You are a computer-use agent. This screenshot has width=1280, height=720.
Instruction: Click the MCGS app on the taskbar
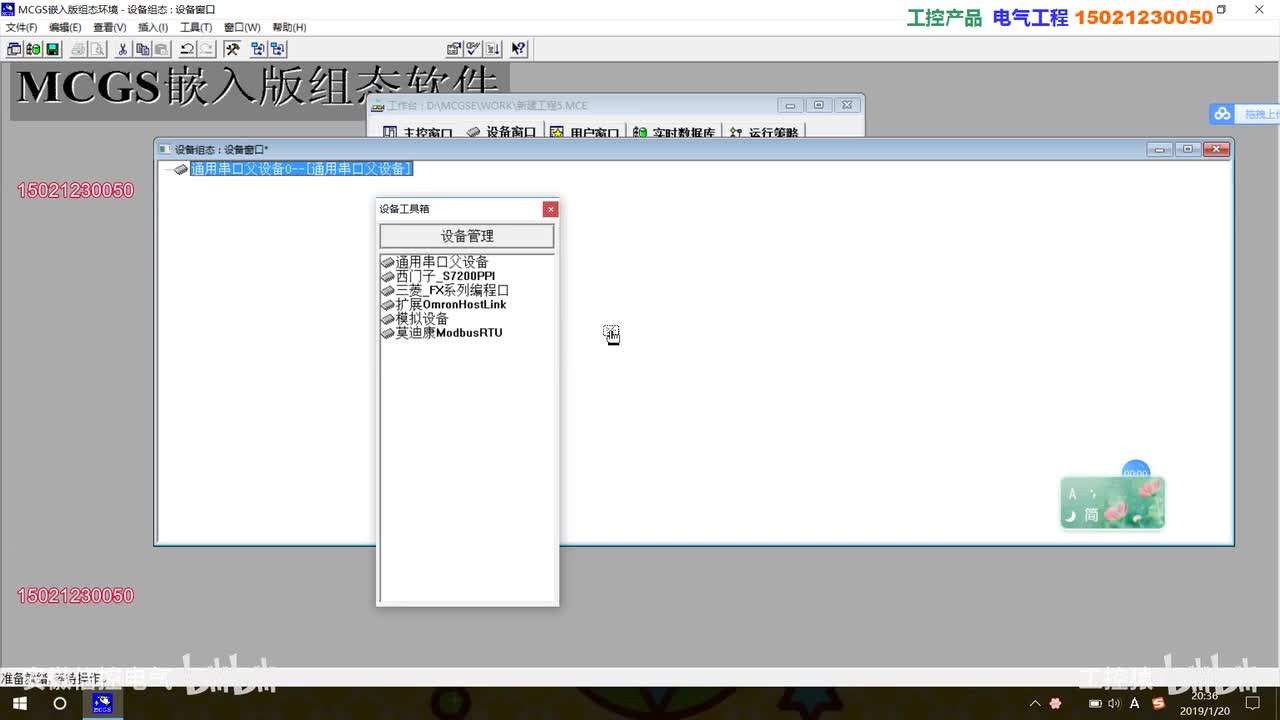[x=102, y=703]
